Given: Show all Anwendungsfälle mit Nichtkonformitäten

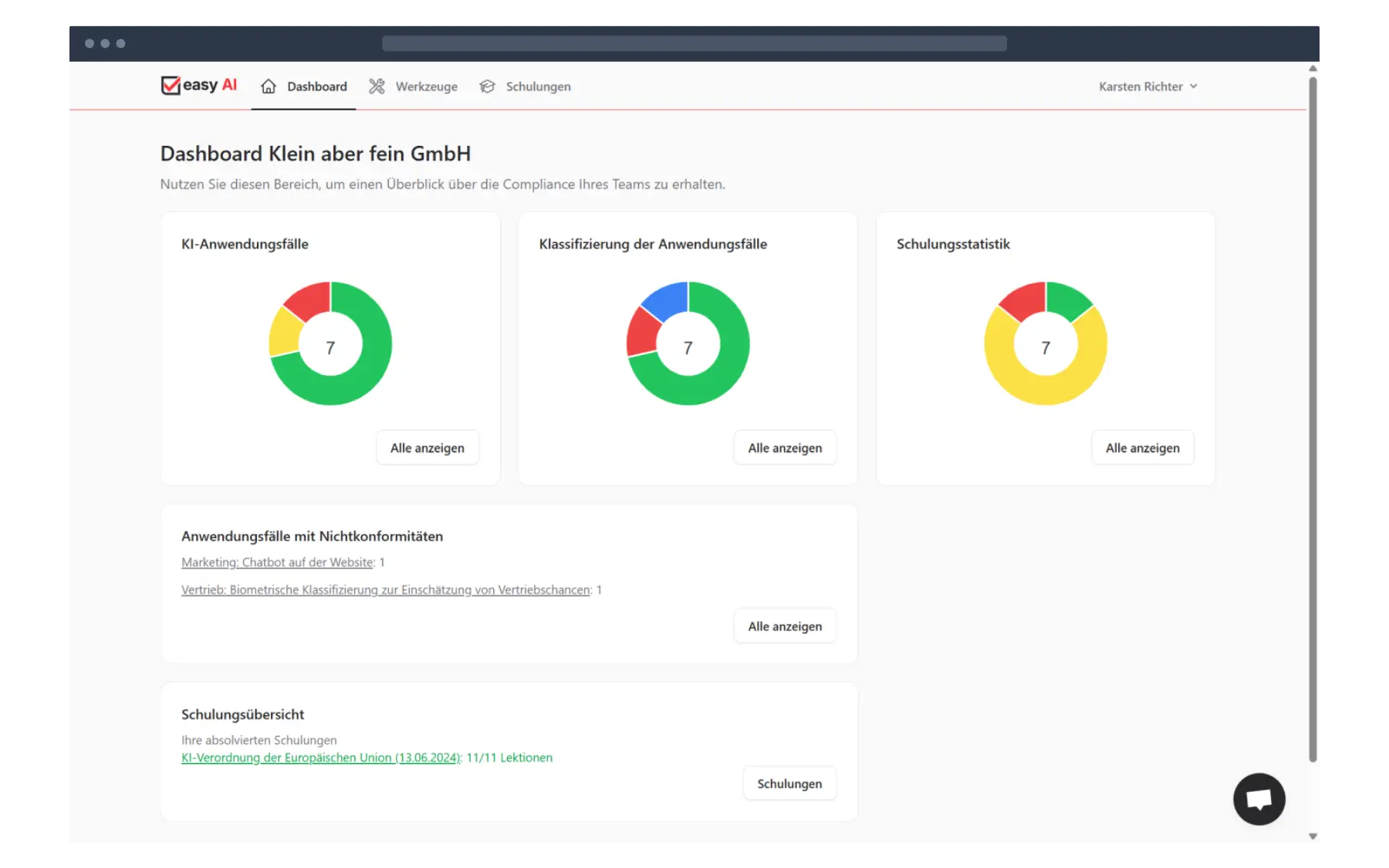Looking at the screenshot, I should pos(785,626).
